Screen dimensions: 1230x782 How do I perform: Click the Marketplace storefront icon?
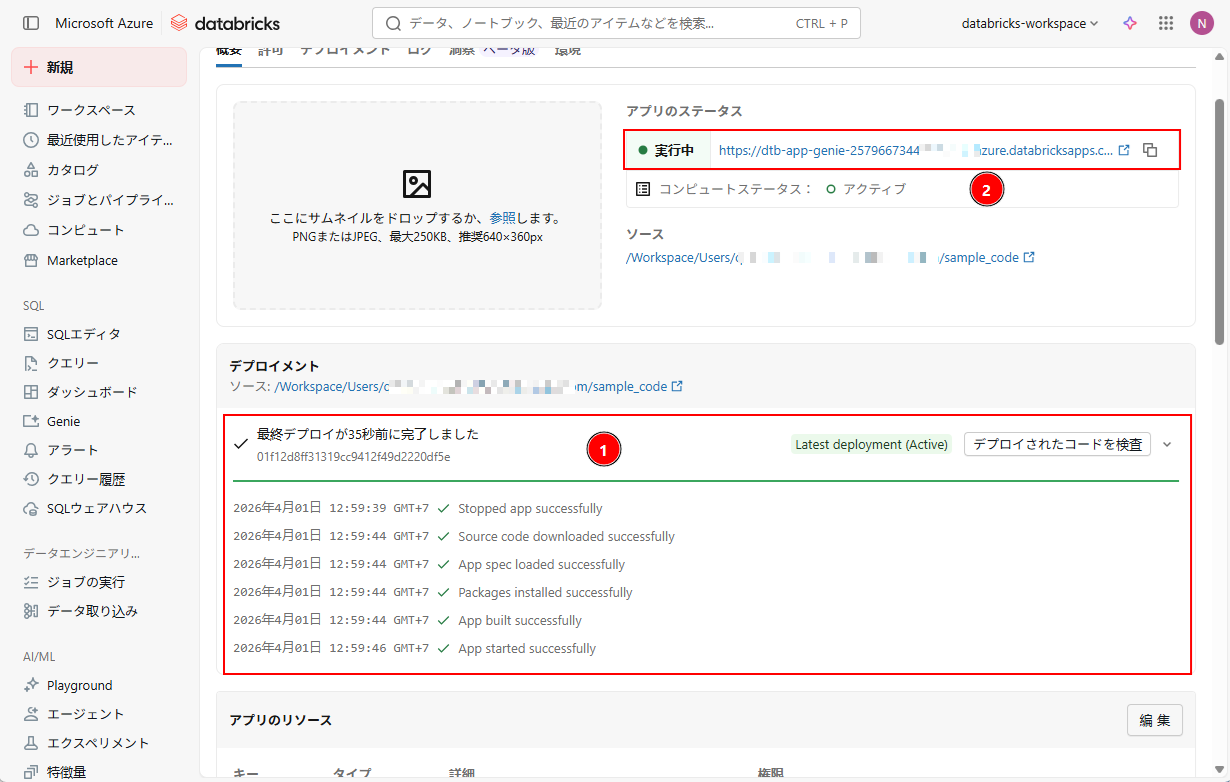[31, 260]
